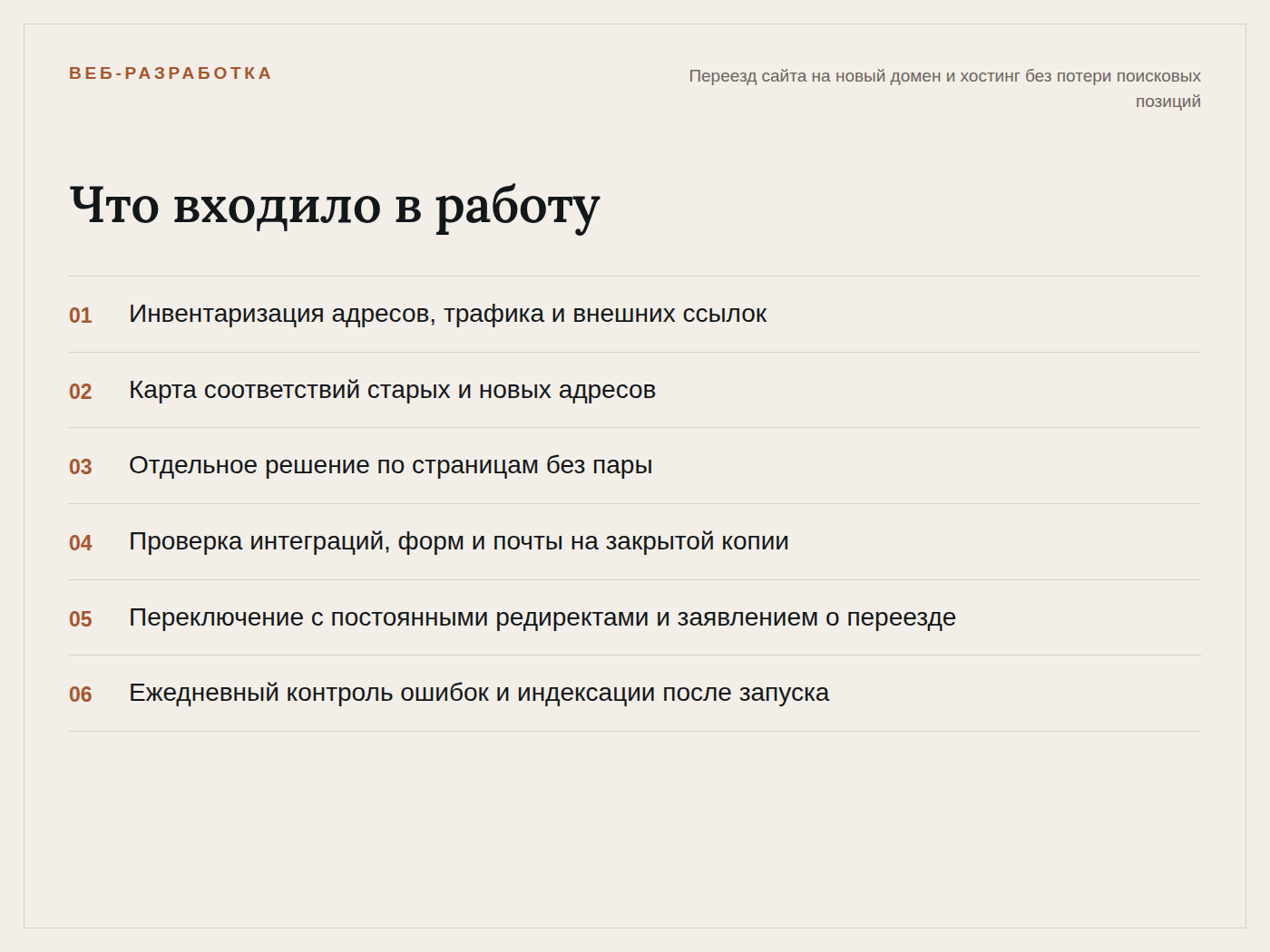Click the subtitle 'Переезд сайта на новый домен…'

[944, 88]
